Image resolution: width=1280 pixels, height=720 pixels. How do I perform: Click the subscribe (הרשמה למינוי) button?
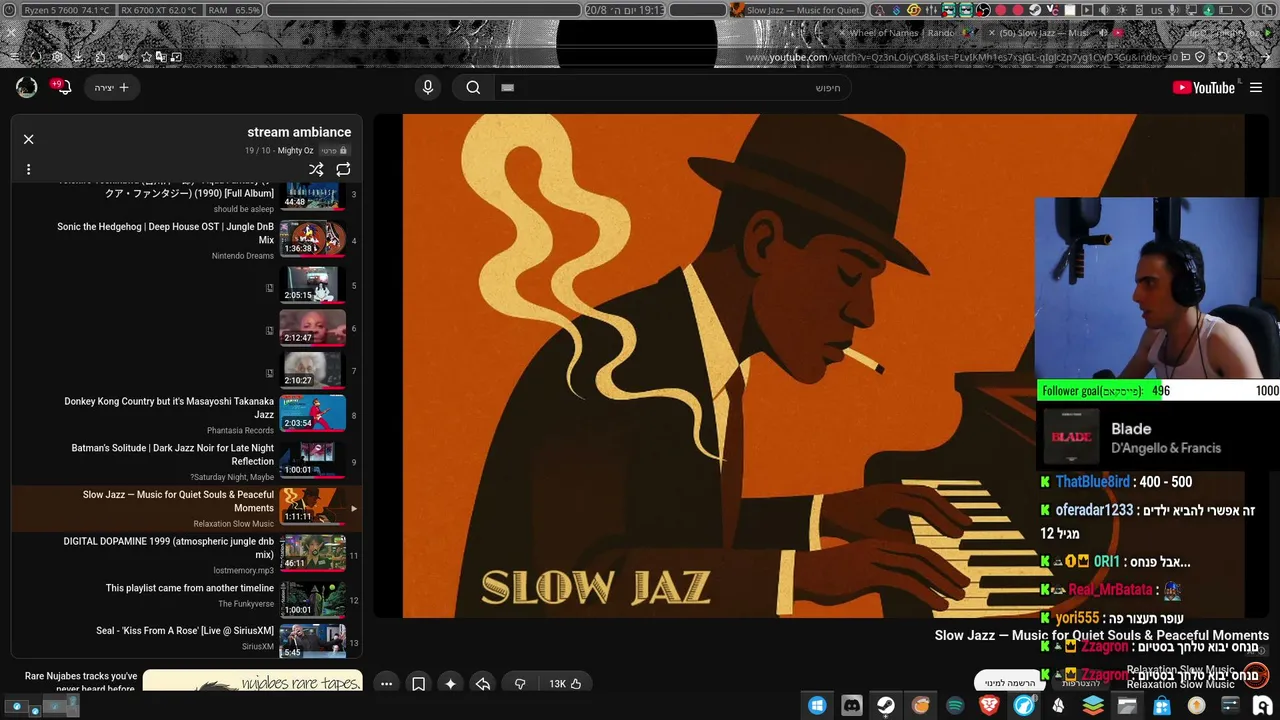(x=1008, y=683)
